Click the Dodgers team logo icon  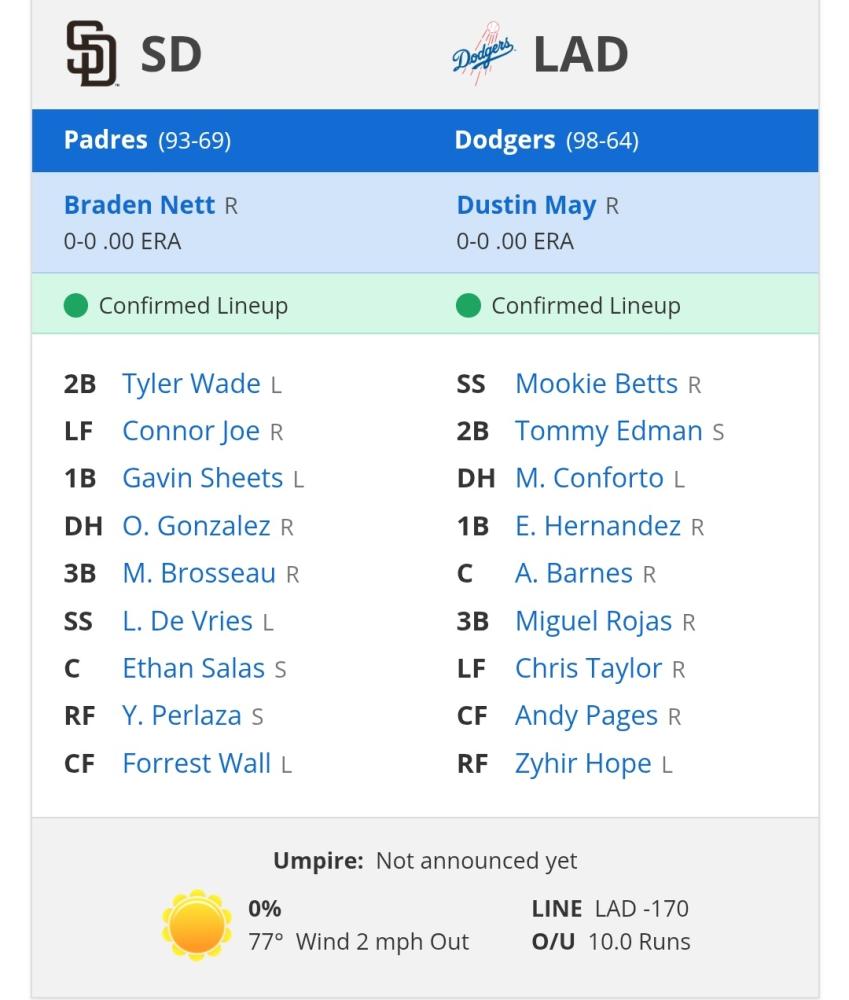pos(484,54)
